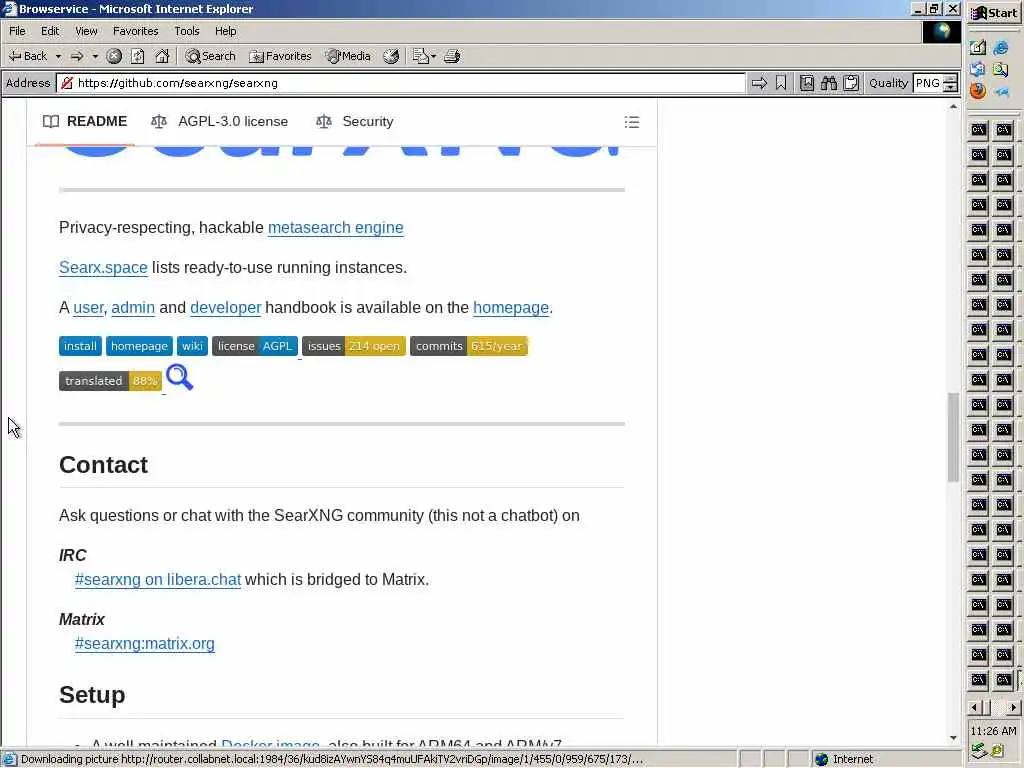Viewport: 1024px width, 768px height.
Task: Click the binoculars find icon
Action: click(x=829, y=83)
